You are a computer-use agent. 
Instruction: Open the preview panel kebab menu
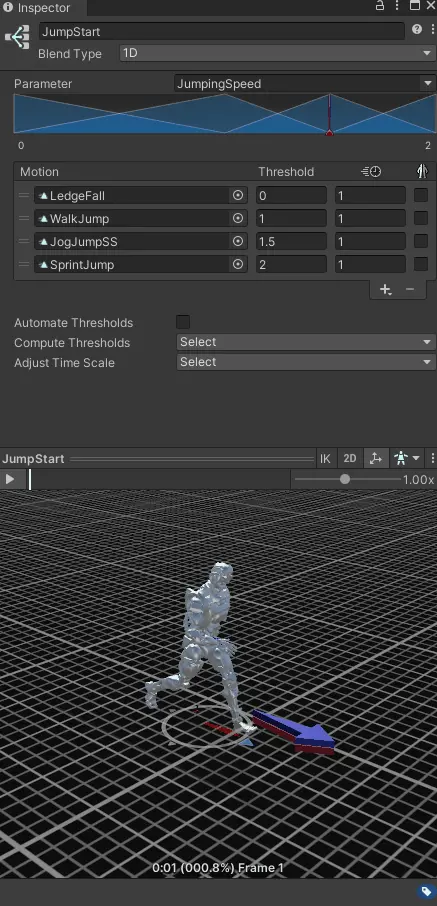tap(432, 459)
